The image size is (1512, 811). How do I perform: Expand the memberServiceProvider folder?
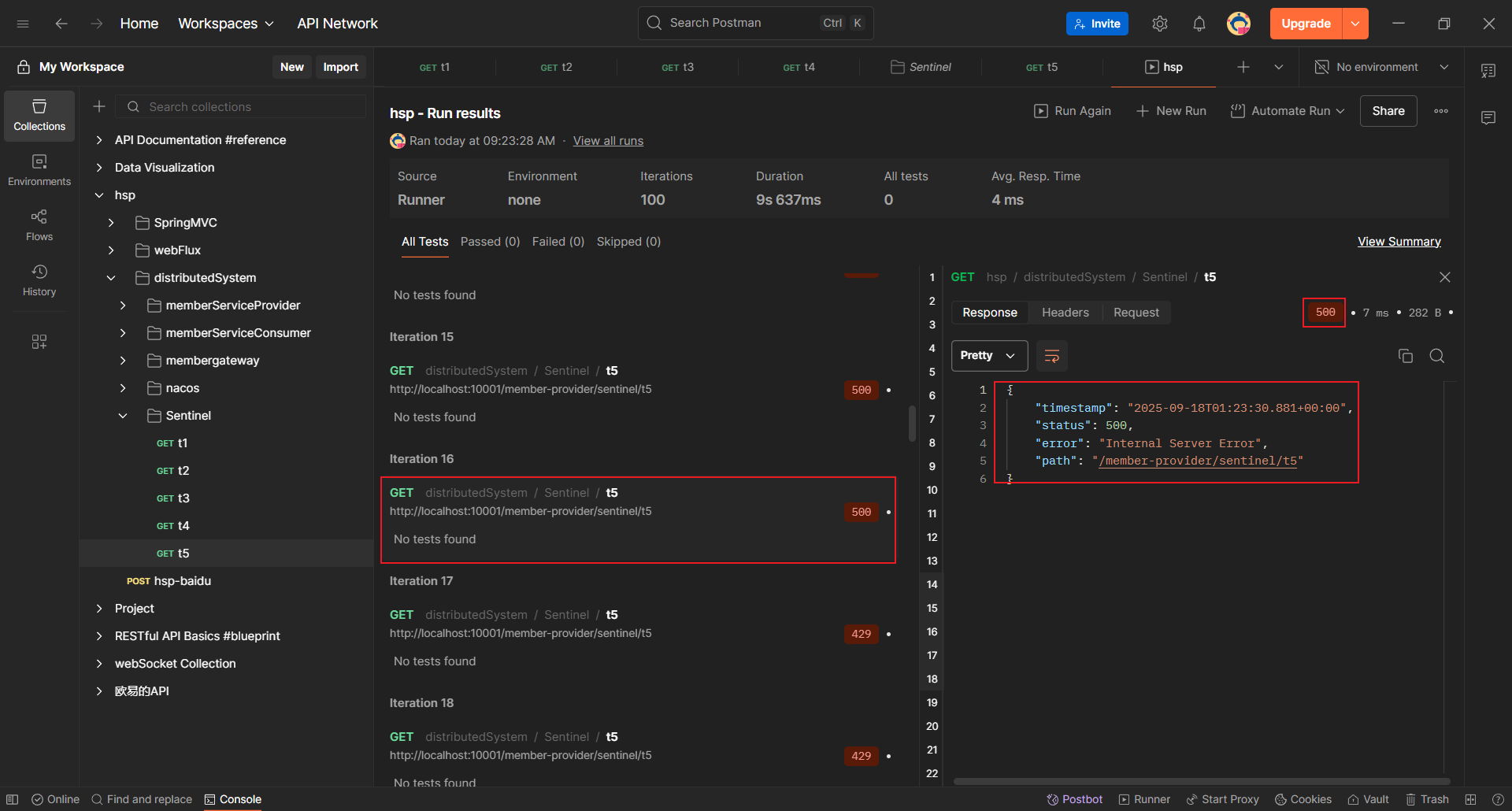123,306
